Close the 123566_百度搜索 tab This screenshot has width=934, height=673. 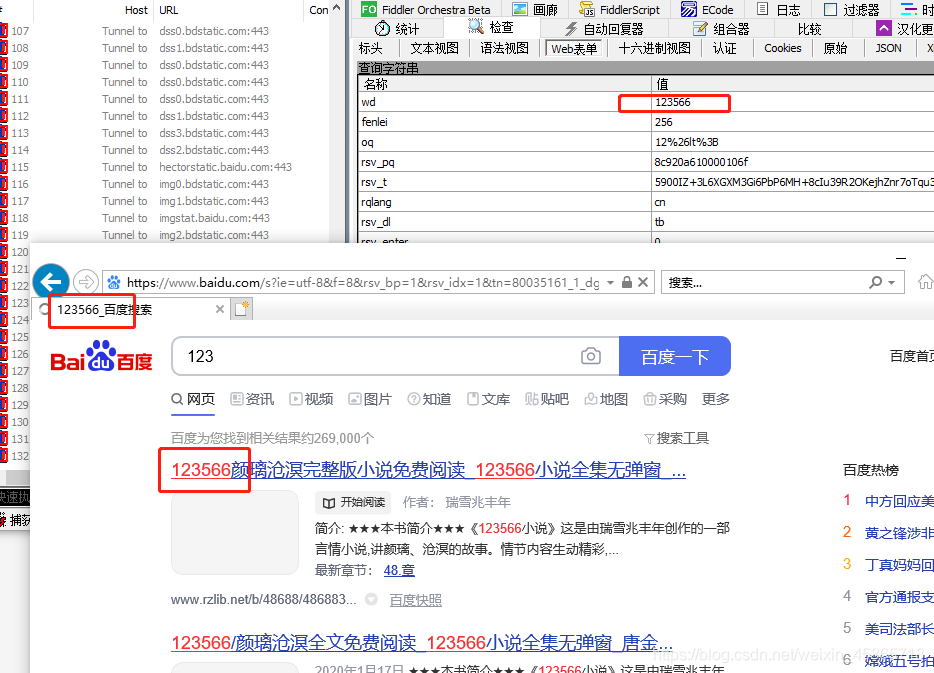(220, 309)
